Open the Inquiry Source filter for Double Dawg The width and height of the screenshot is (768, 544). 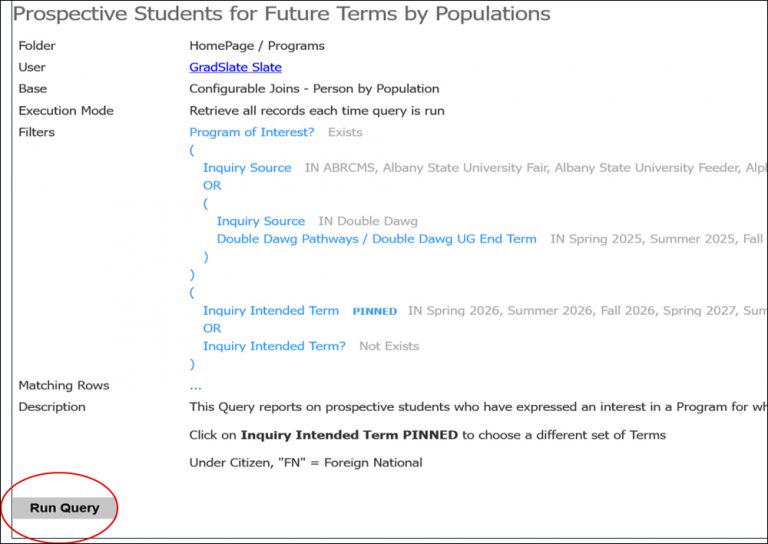click(x=261, y=221)
